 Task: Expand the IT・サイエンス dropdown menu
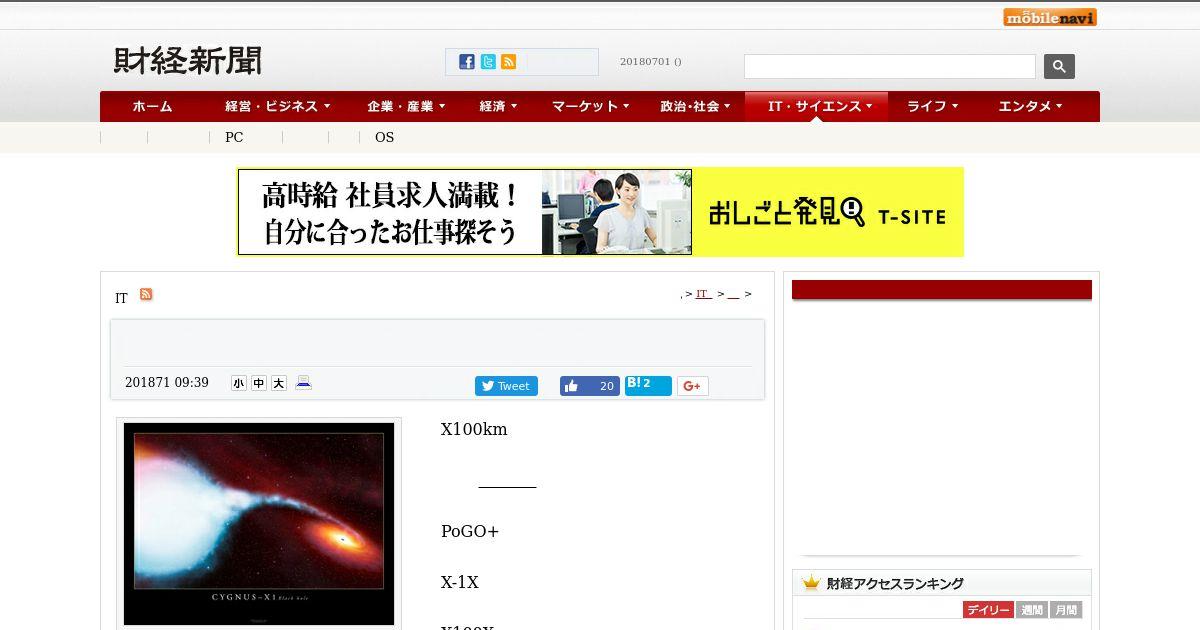[x=816, y=106]
